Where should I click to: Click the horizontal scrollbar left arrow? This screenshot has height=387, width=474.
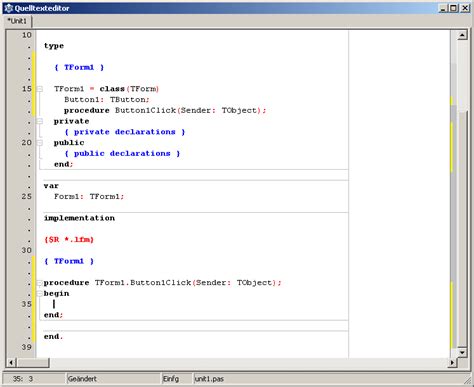coord(11,362)
